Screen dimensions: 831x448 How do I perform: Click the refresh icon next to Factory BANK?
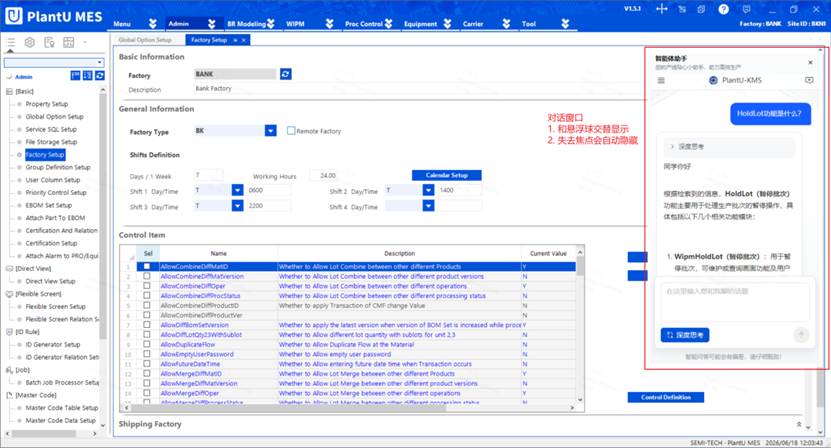[286, 74]
